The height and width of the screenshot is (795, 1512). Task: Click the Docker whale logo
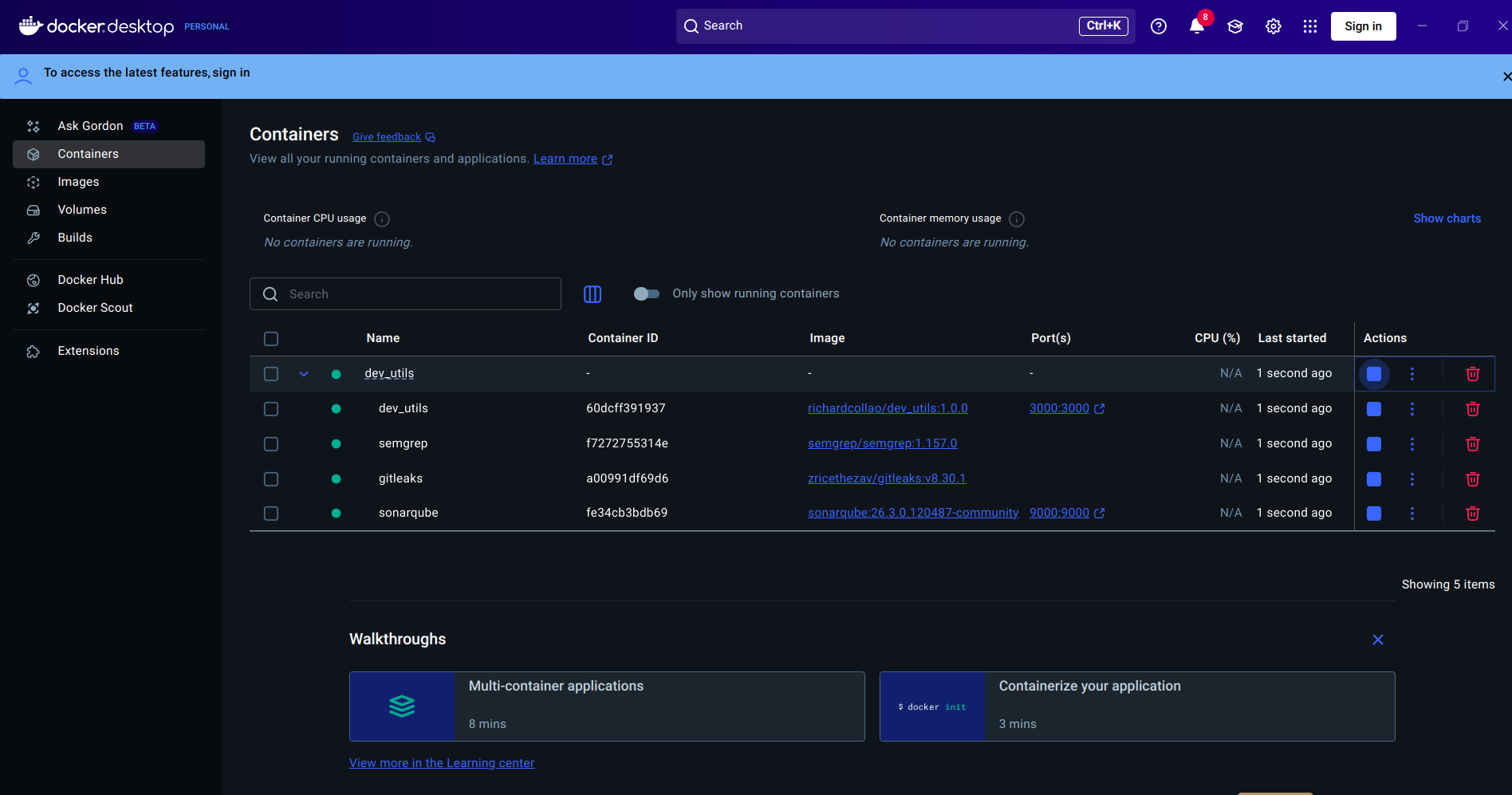(x=30, y=26)
